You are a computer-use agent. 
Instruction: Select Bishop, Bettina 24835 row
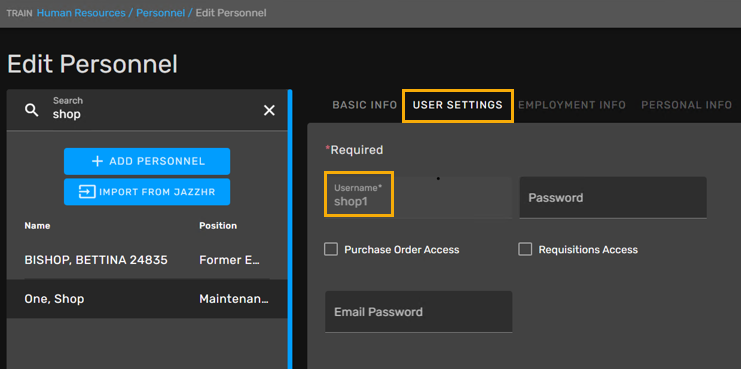(147, 260)
